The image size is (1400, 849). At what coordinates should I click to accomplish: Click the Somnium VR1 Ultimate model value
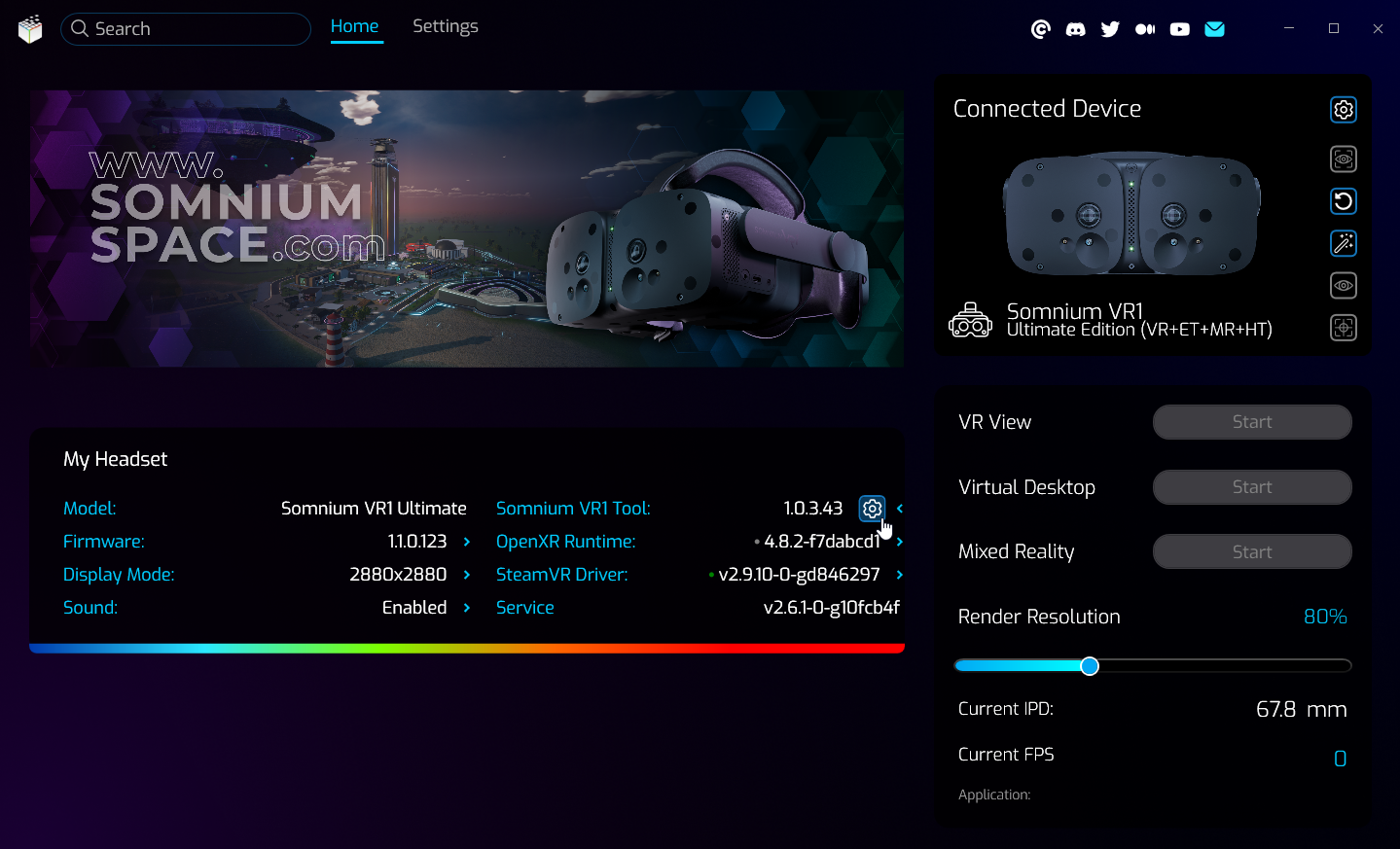pos(374,509)
